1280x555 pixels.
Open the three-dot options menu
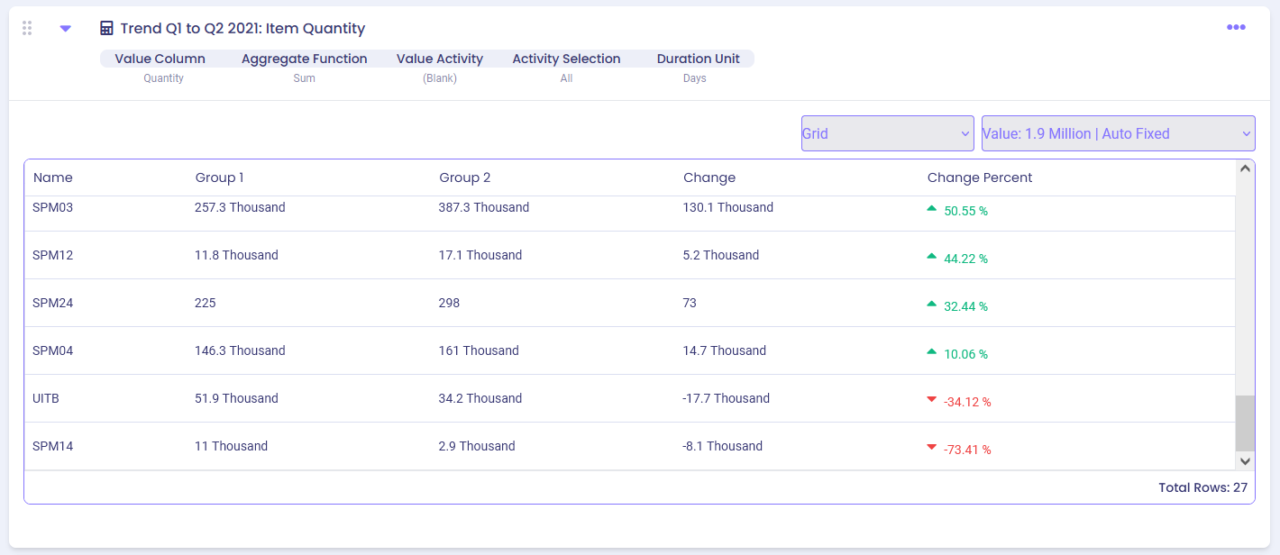[x=1236, y=27]
